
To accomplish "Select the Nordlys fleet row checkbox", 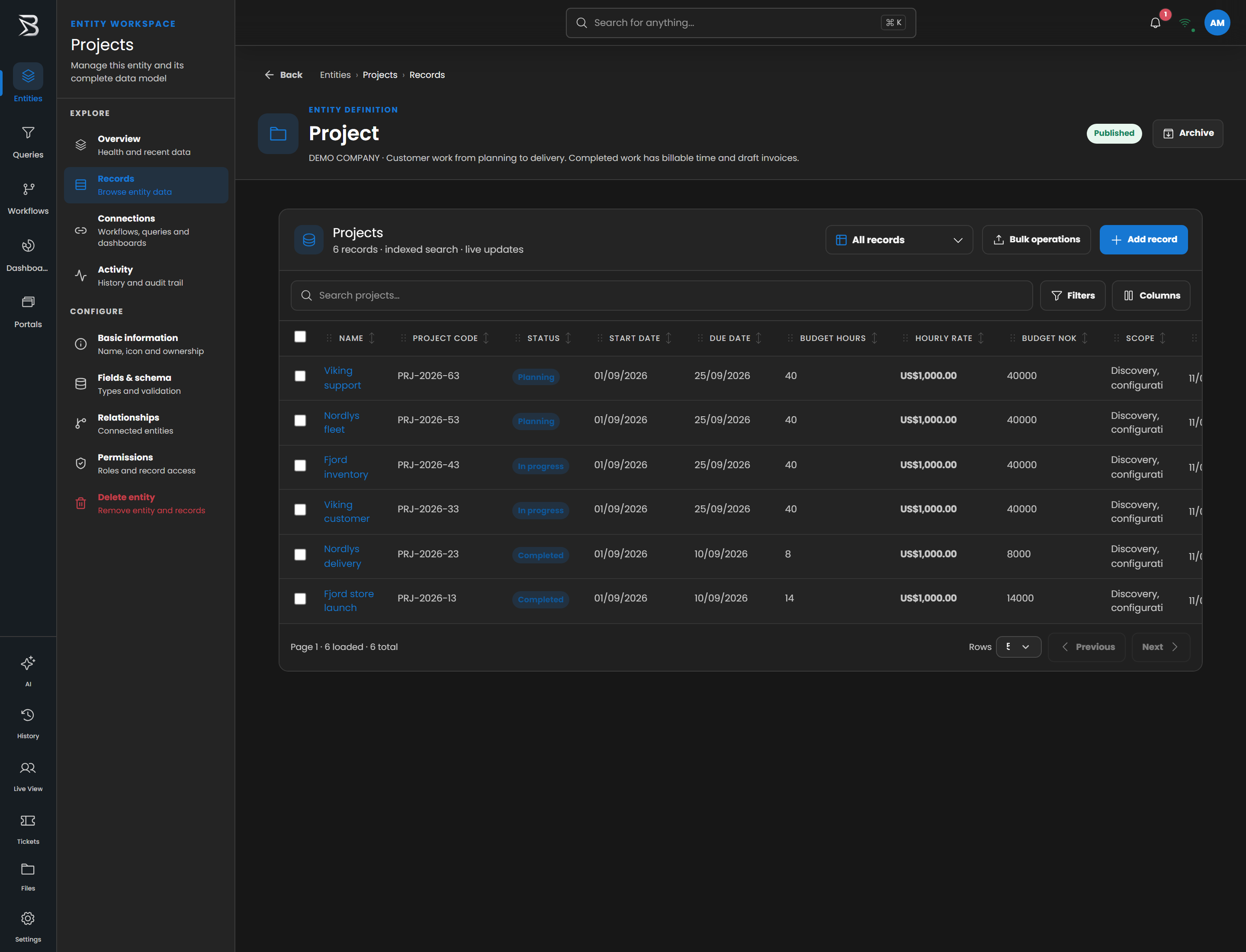I will (300, 421).
